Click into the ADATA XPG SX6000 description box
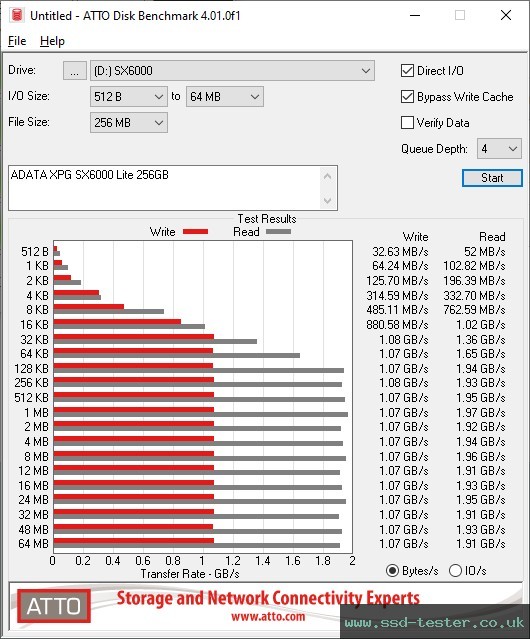This screenshot has width=530, height=639. 165,188
